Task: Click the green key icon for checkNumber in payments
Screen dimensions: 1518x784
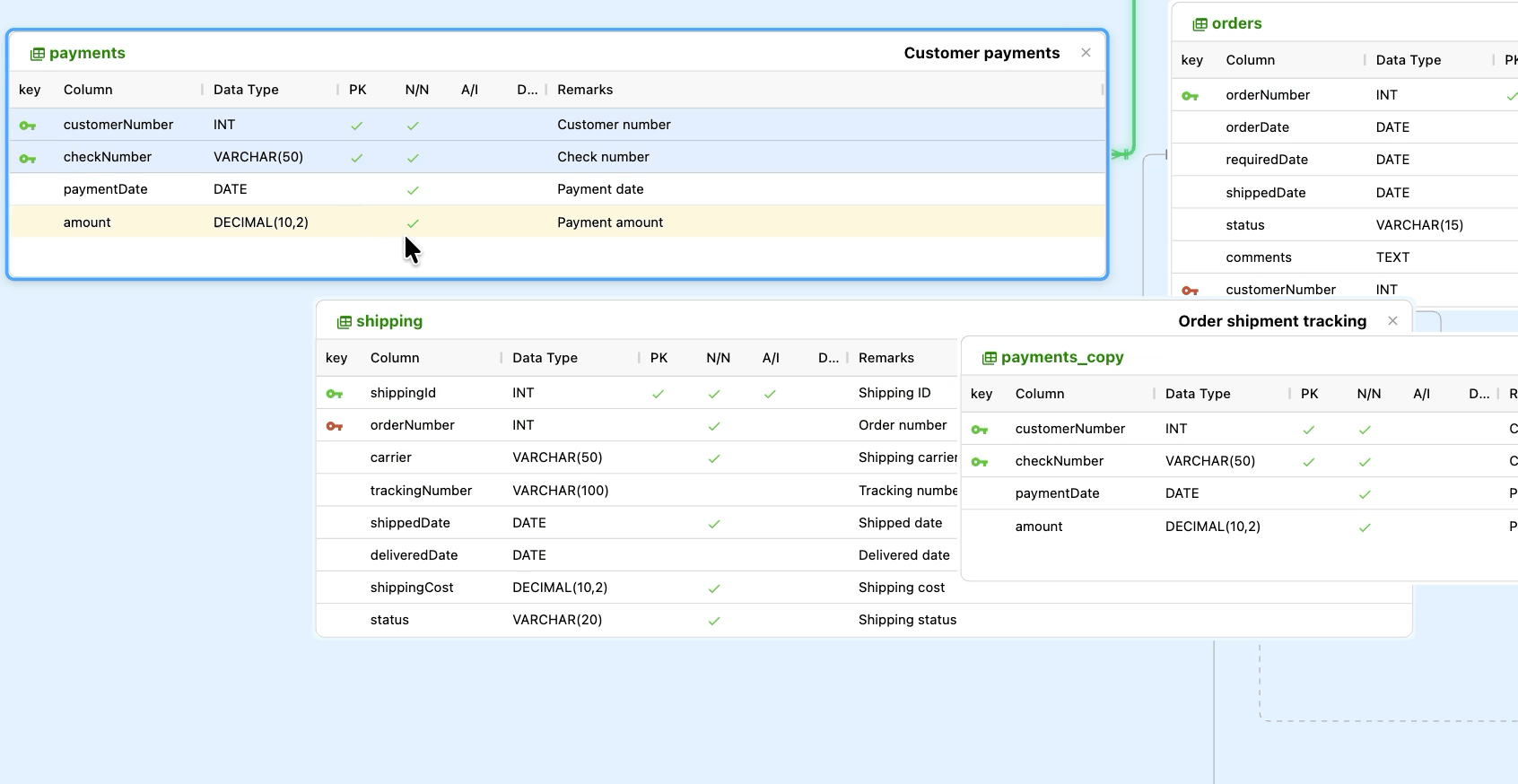Action: pos(28,158)
